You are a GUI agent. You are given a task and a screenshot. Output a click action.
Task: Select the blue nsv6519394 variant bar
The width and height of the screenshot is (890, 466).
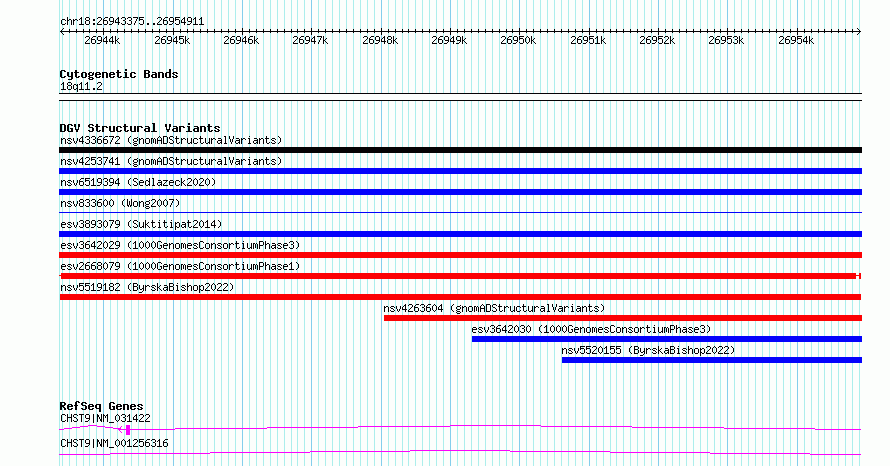pos(460,192)
